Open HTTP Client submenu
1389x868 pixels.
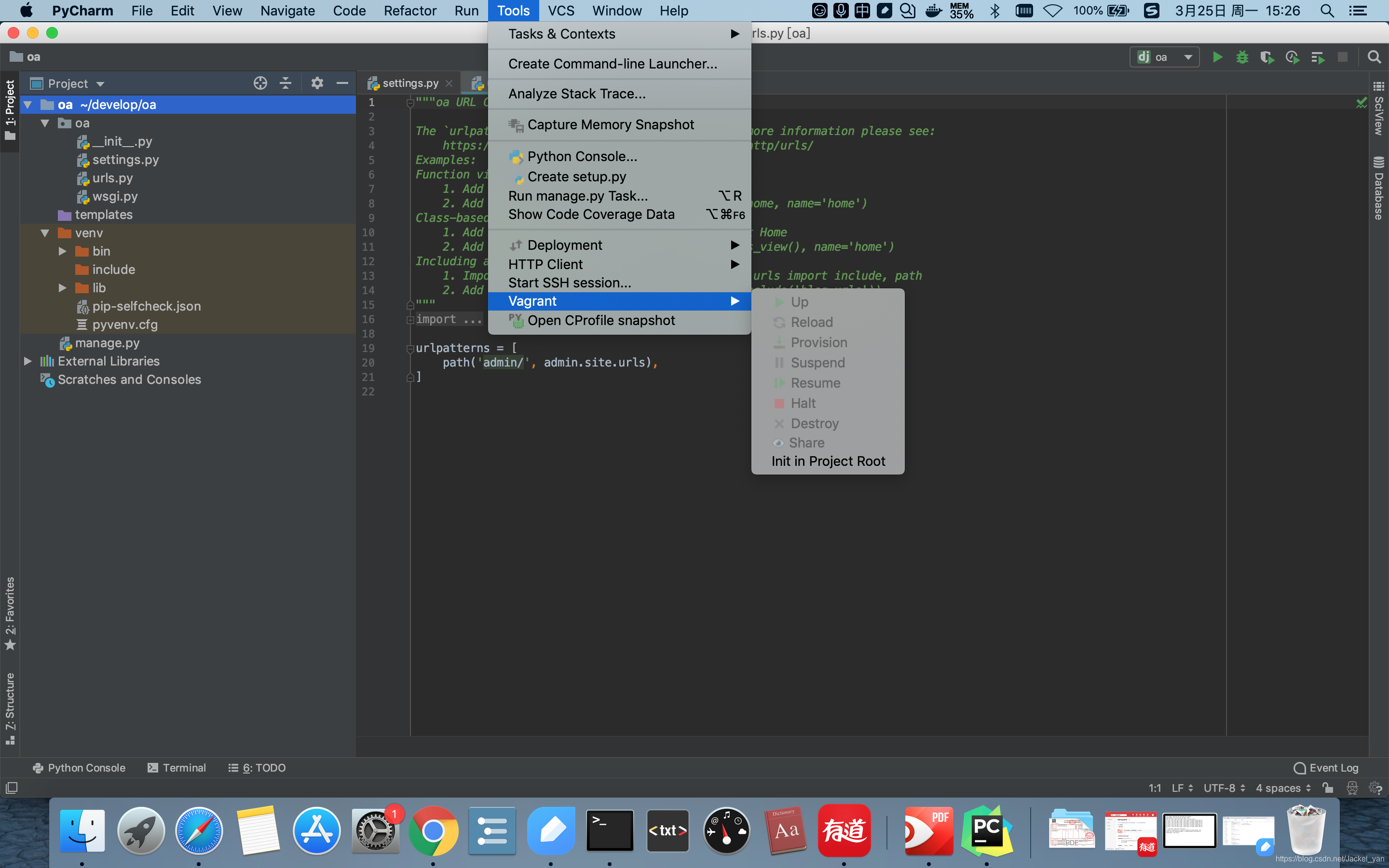pyautogui.click(x=619, y=264)
